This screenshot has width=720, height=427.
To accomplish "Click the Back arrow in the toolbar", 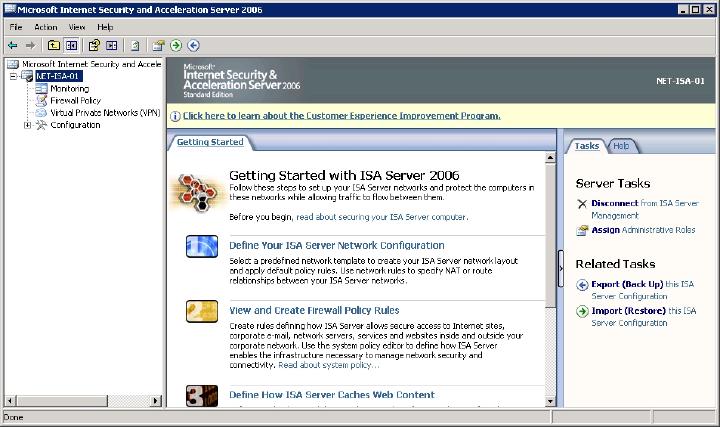I will click(x=13, y=45).
